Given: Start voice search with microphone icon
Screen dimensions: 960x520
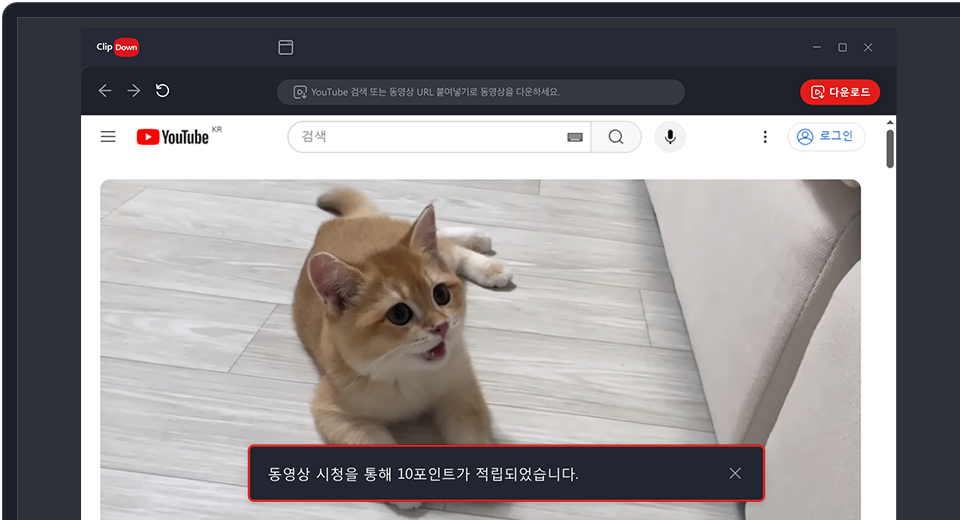Looking at the screenshot, I should coord(670,137).
